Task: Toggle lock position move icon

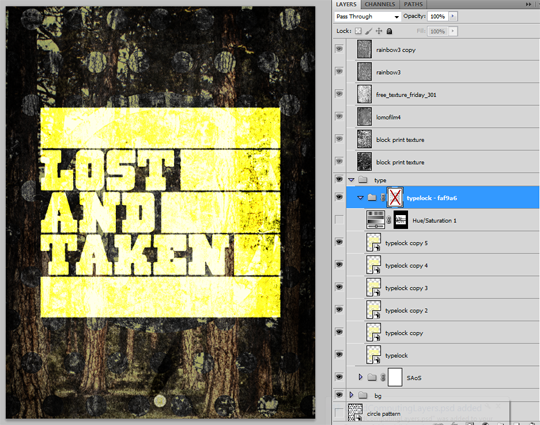Action: (x=379, y=31)
